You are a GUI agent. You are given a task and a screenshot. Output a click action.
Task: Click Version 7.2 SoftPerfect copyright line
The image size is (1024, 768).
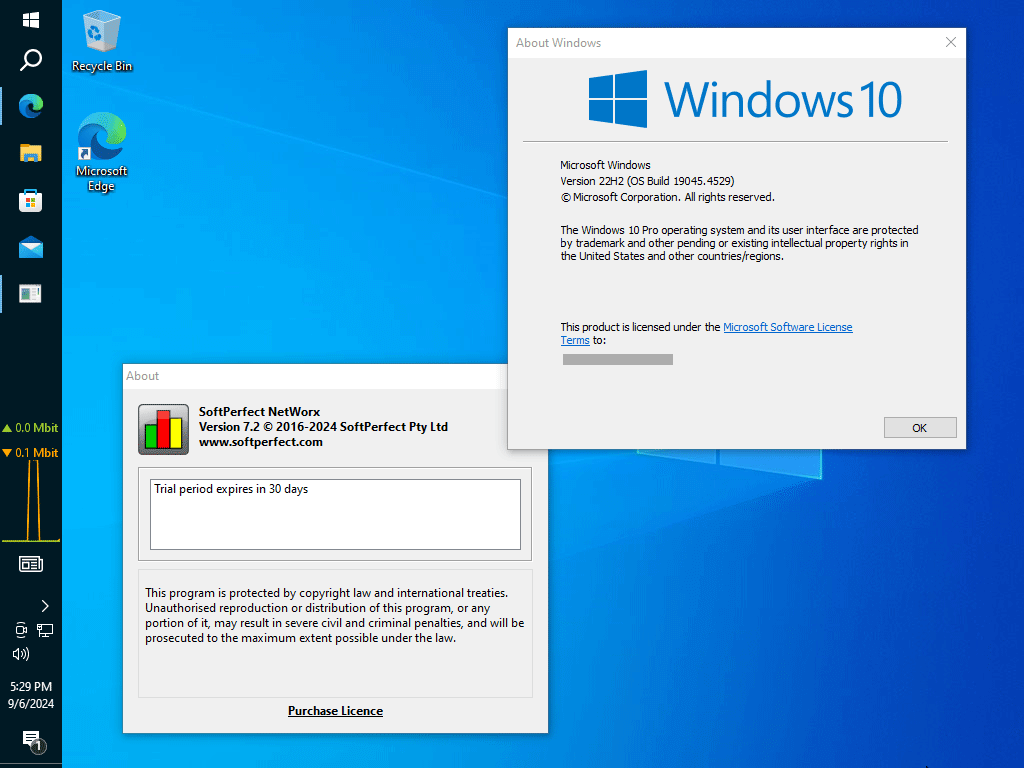point(323,426)
